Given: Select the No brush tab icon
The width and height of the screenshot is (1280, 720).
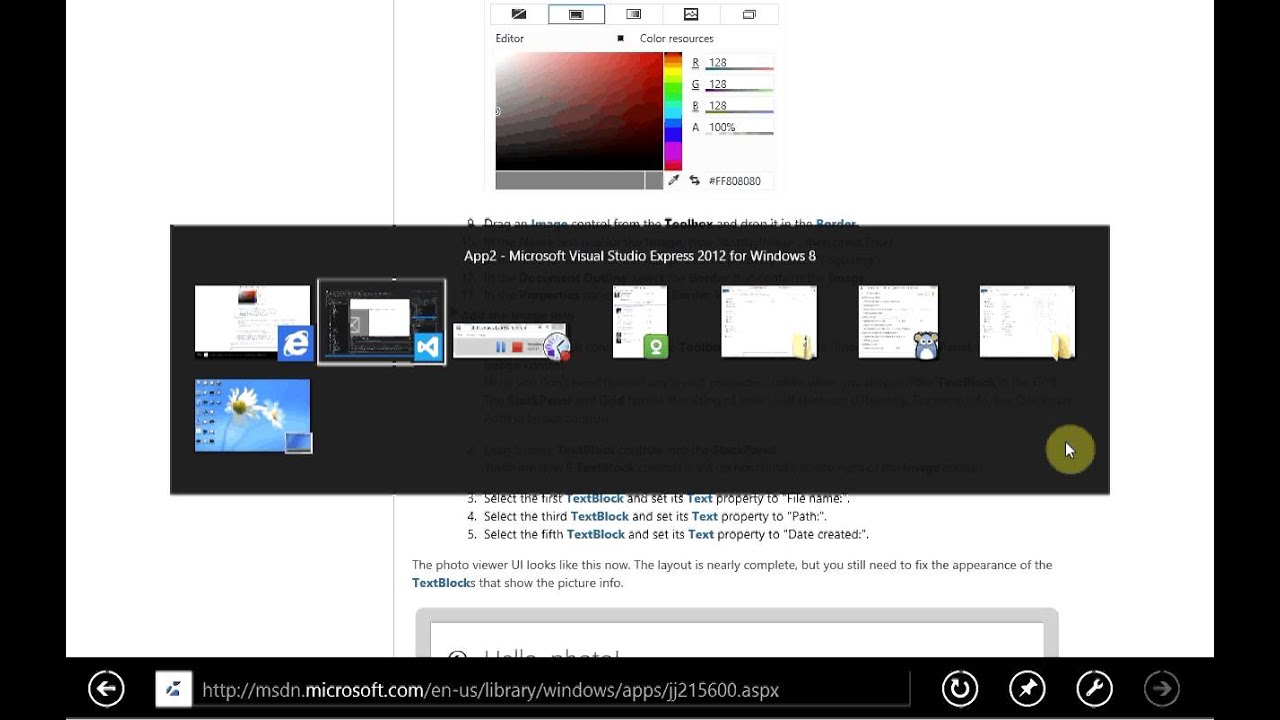Looking at the screenshot, I should [x=518, y=14].
